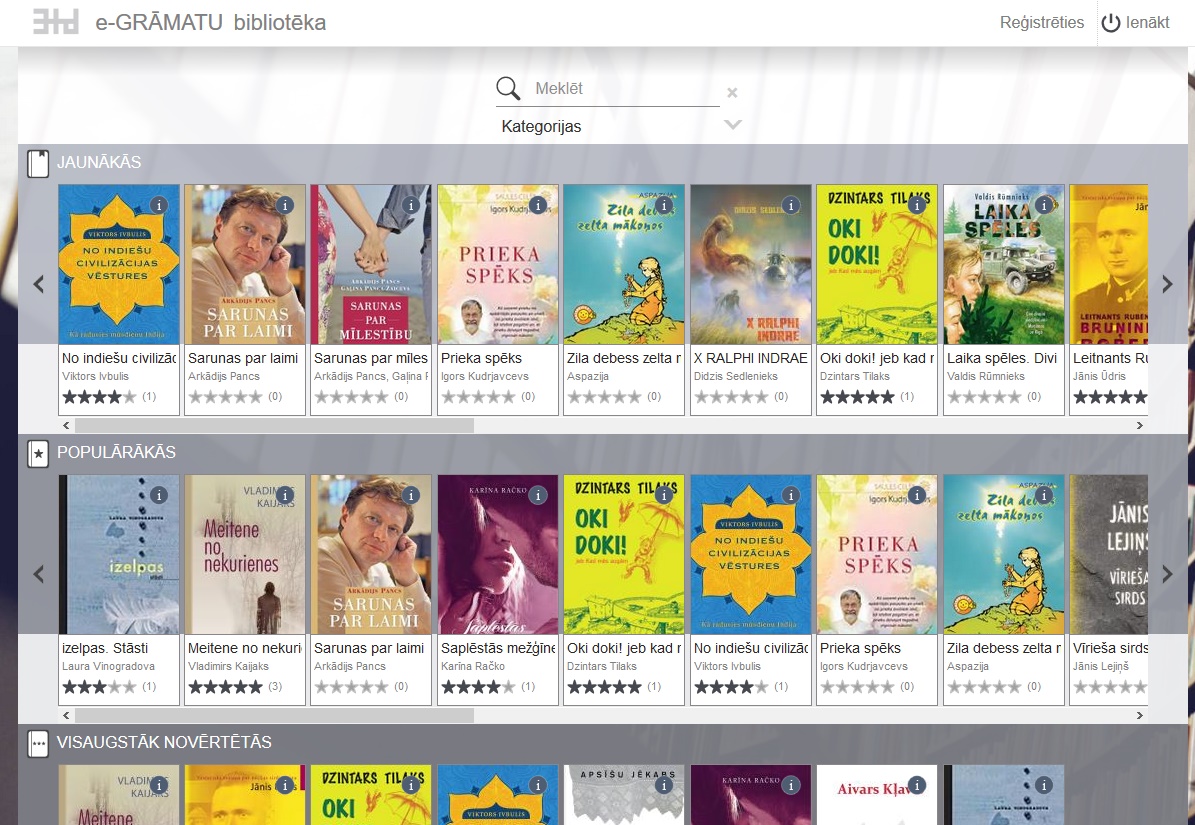Expand the Kategorijas dropdown
Screen dimensions: 1195x825
(733, 125)
